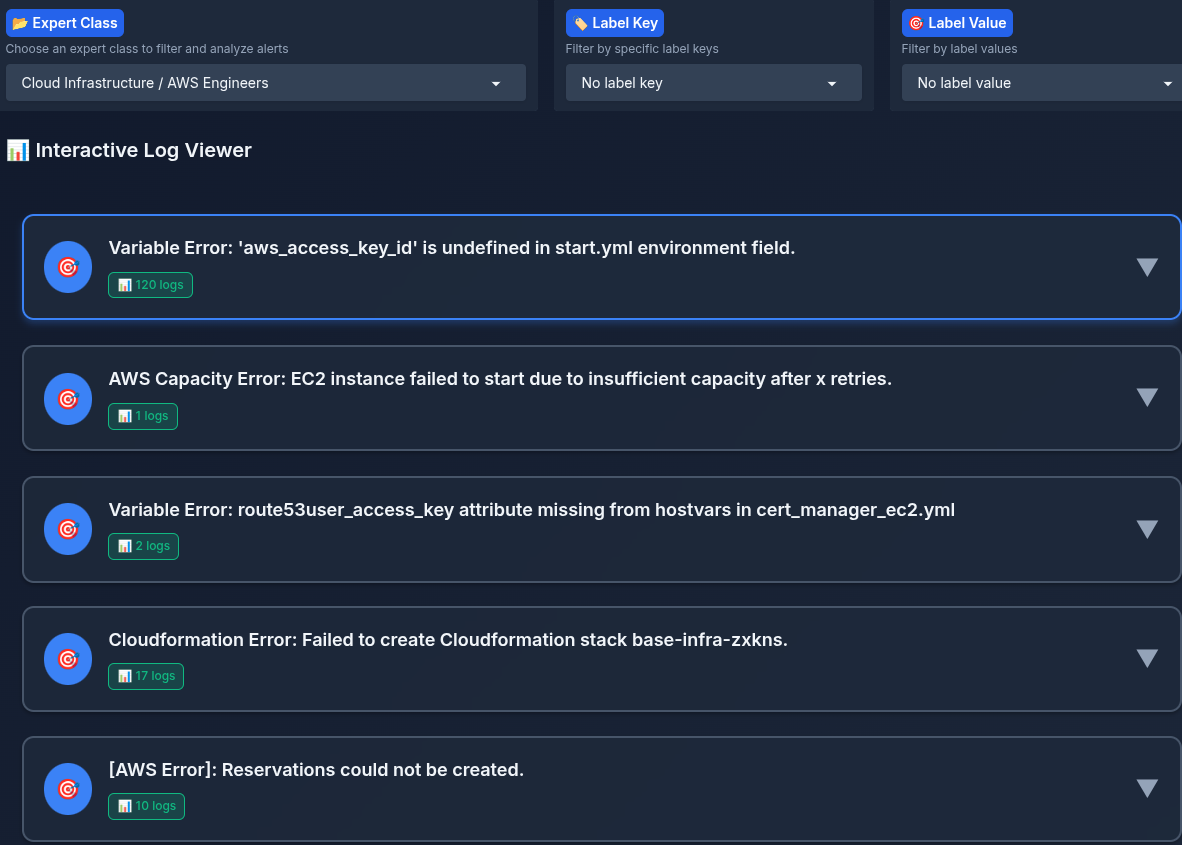1182x845 pixels.
Task: Open the 'No label key' dropdown
Action: 713,83
